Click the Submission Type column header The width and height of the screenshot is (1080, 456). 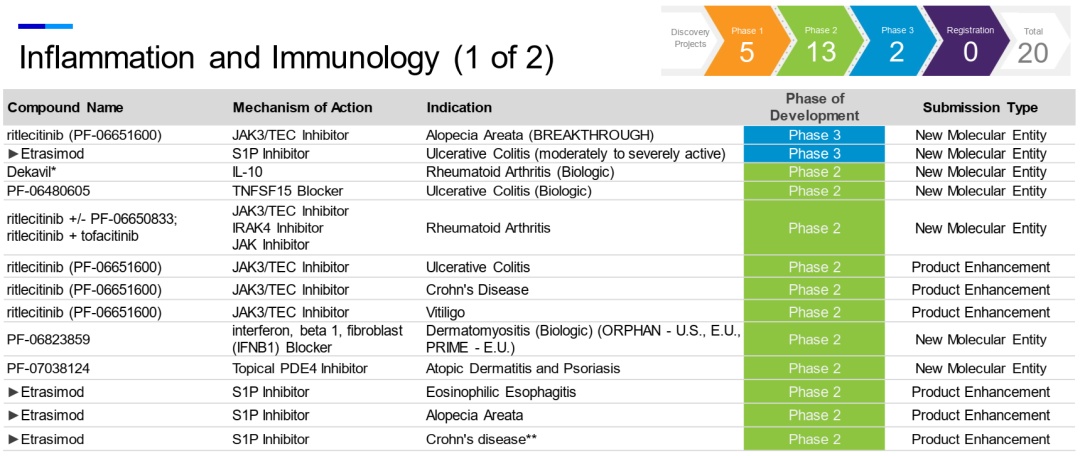point(980,107)
